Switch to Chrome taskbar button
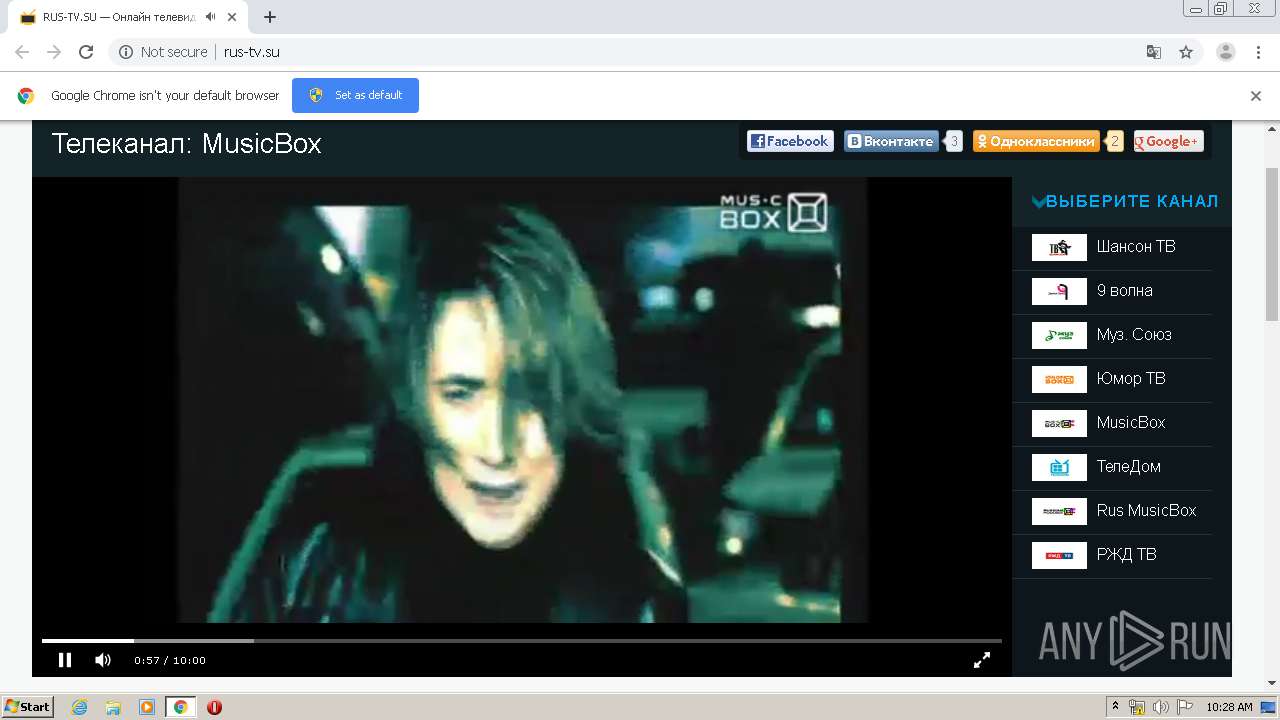The height and width of the screenshot is (720, 1280). point(181,707)
